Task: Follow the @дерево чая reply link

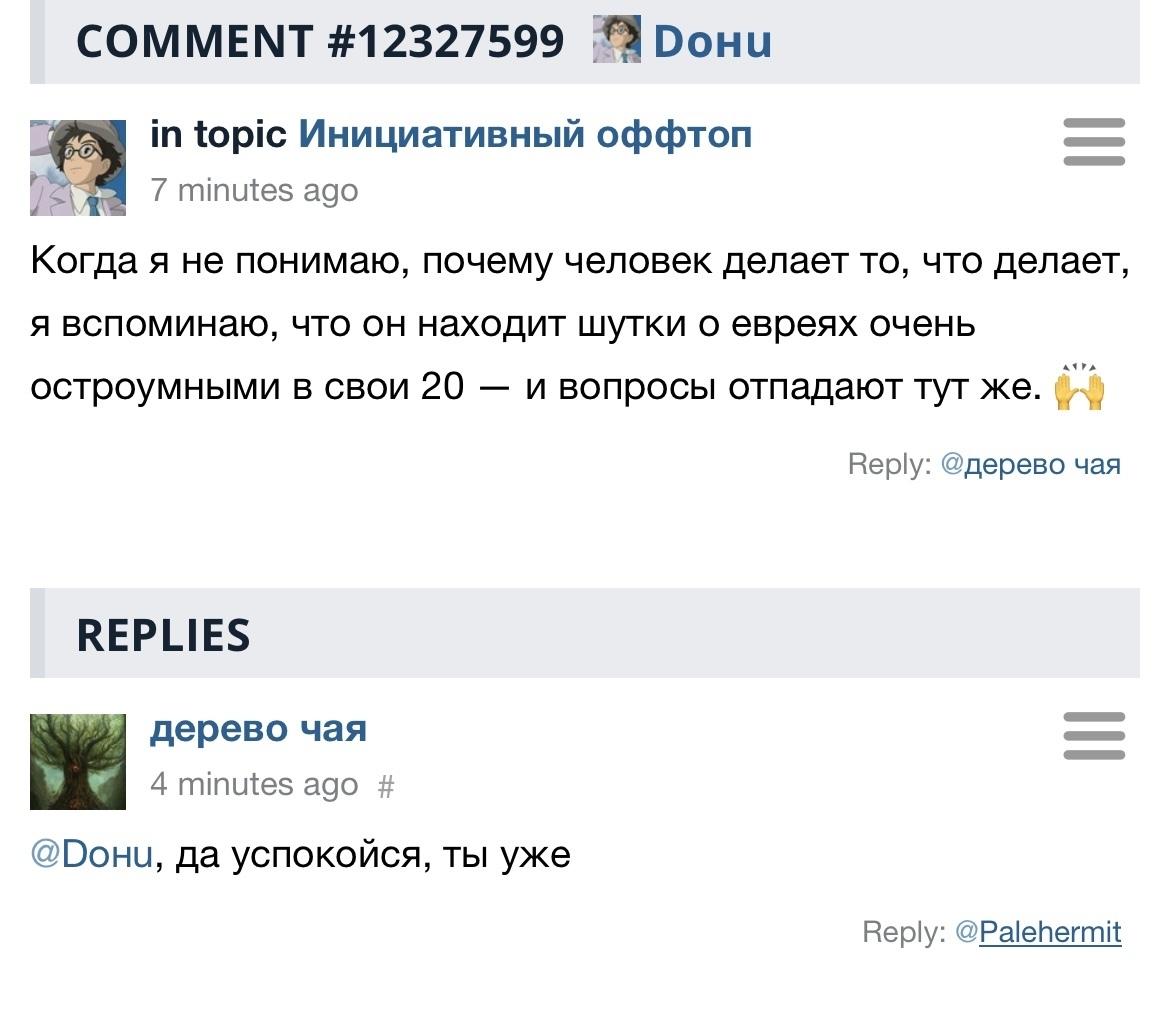Action: (1031, 464)
